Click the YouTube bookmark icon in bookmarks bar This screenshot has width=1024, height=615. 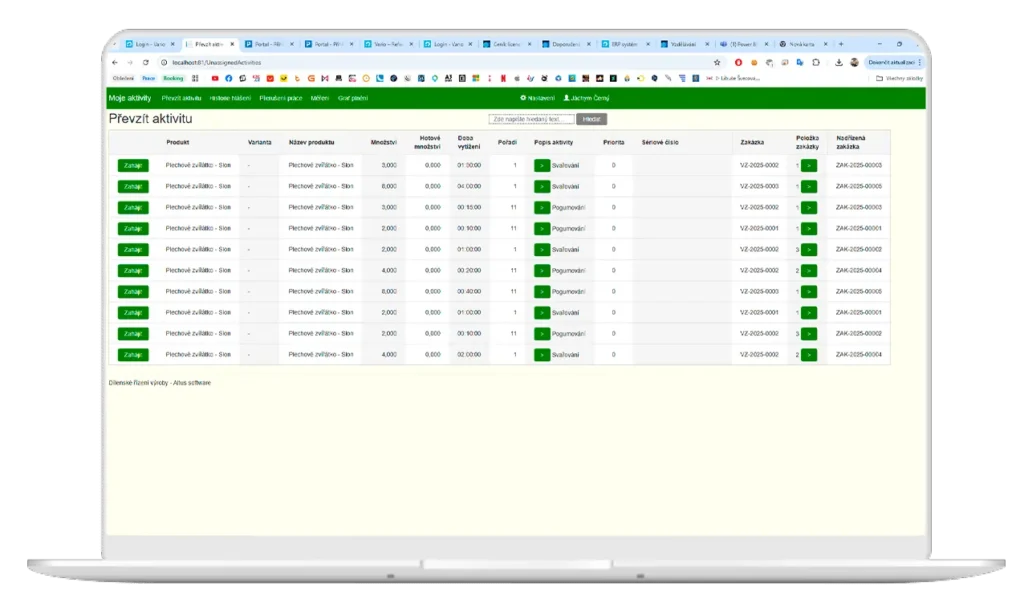[x=214, y=78]
